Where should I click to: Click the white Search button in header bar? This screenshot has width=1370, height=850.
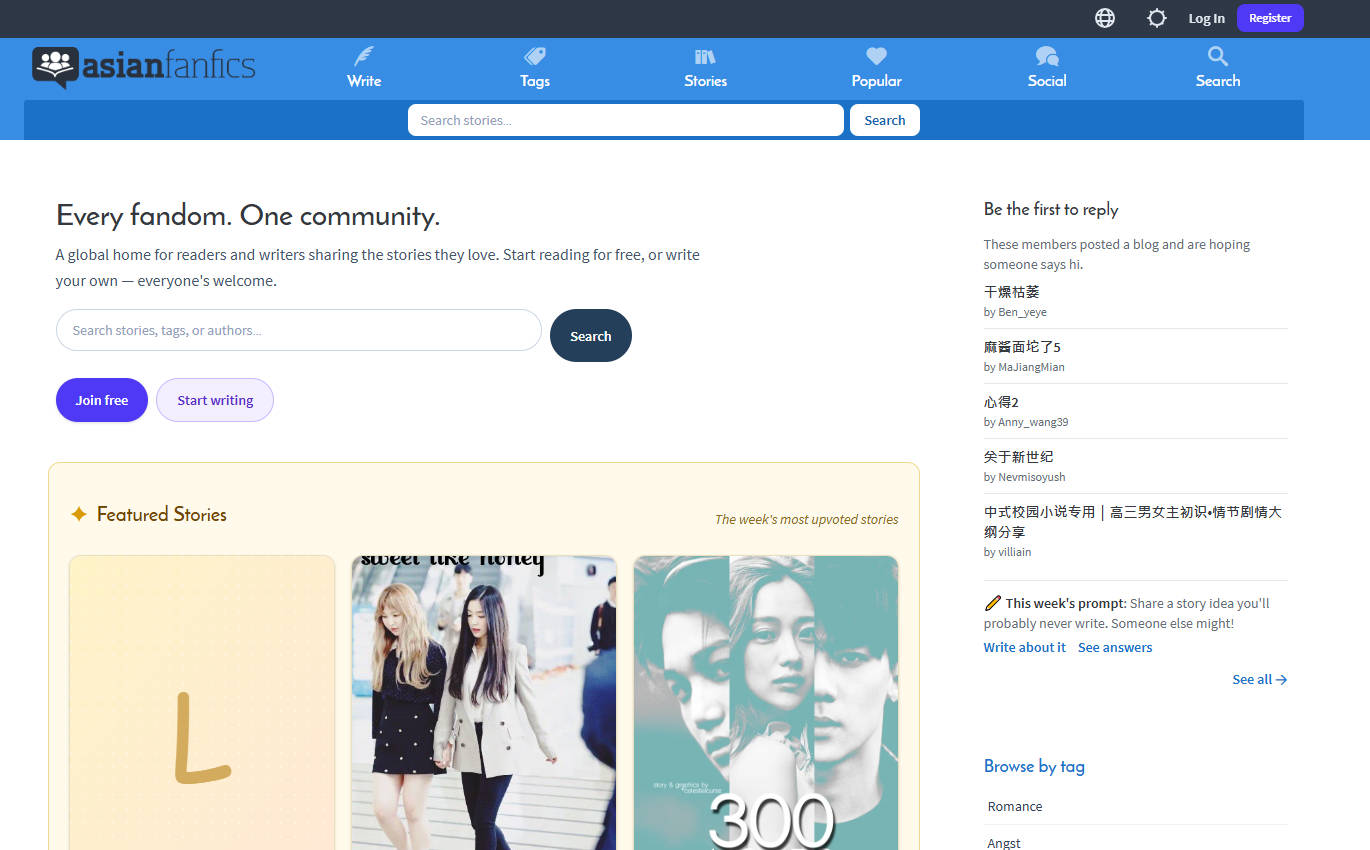tap(885, 120)
